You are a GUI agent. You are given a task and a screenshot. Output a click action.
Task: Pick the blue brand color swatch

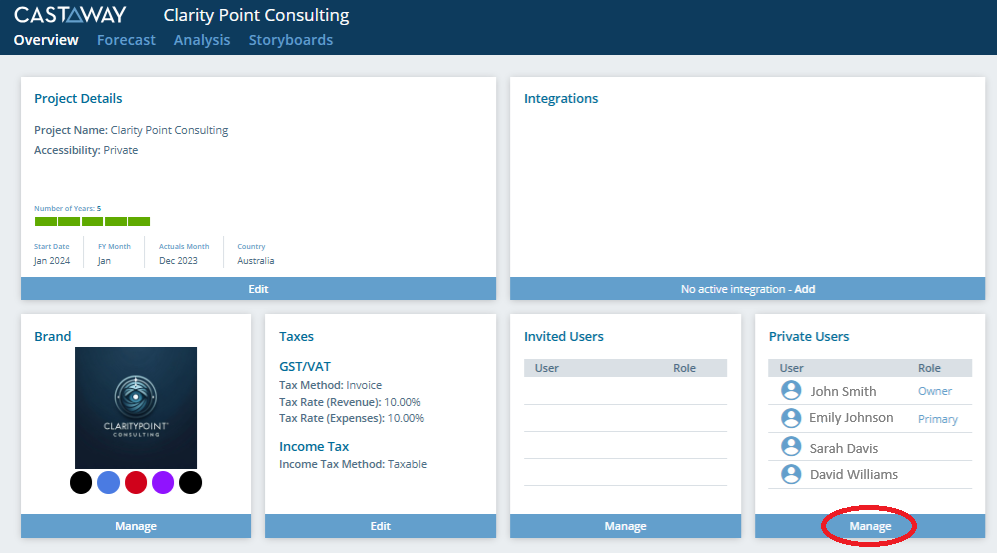click(108, 482)
